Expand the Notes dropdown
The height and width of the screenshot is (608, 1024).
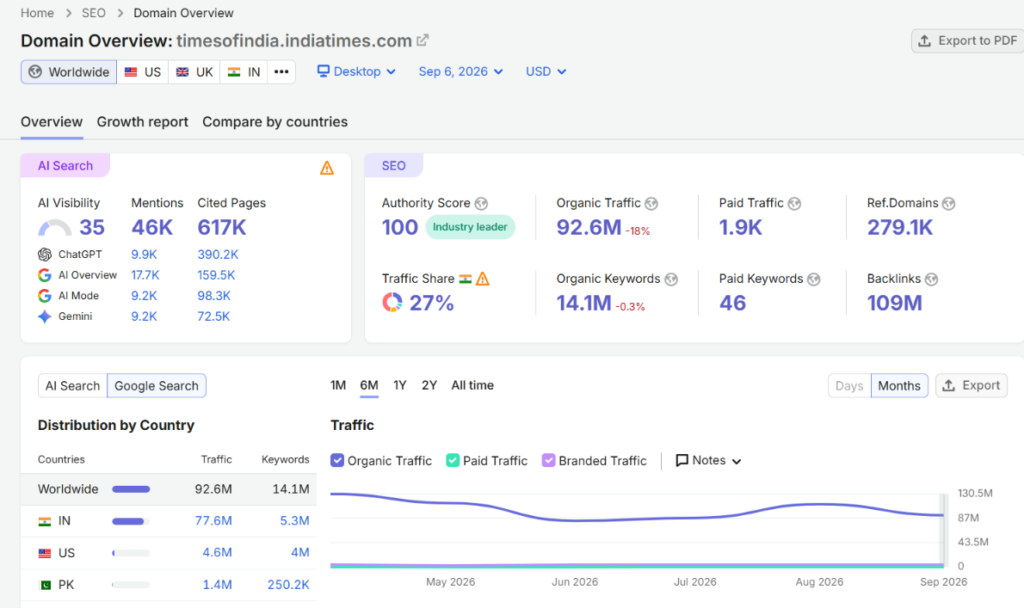point(709,460)
